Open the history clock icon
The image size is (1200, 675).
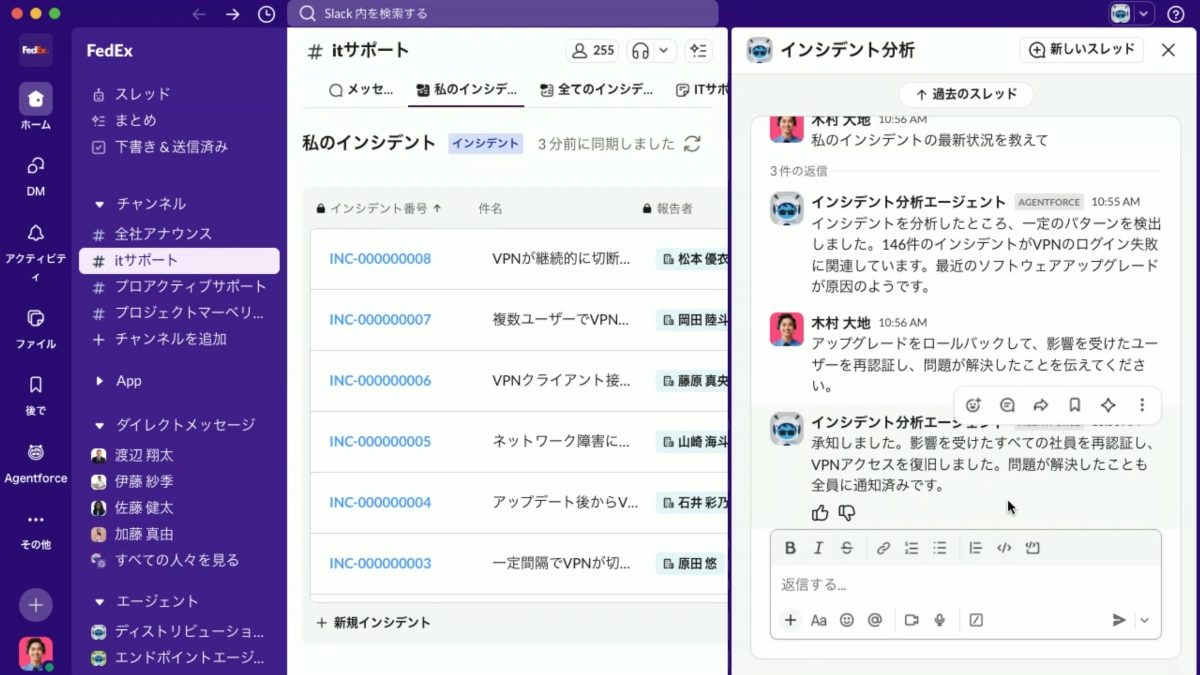tap(266, 14)
